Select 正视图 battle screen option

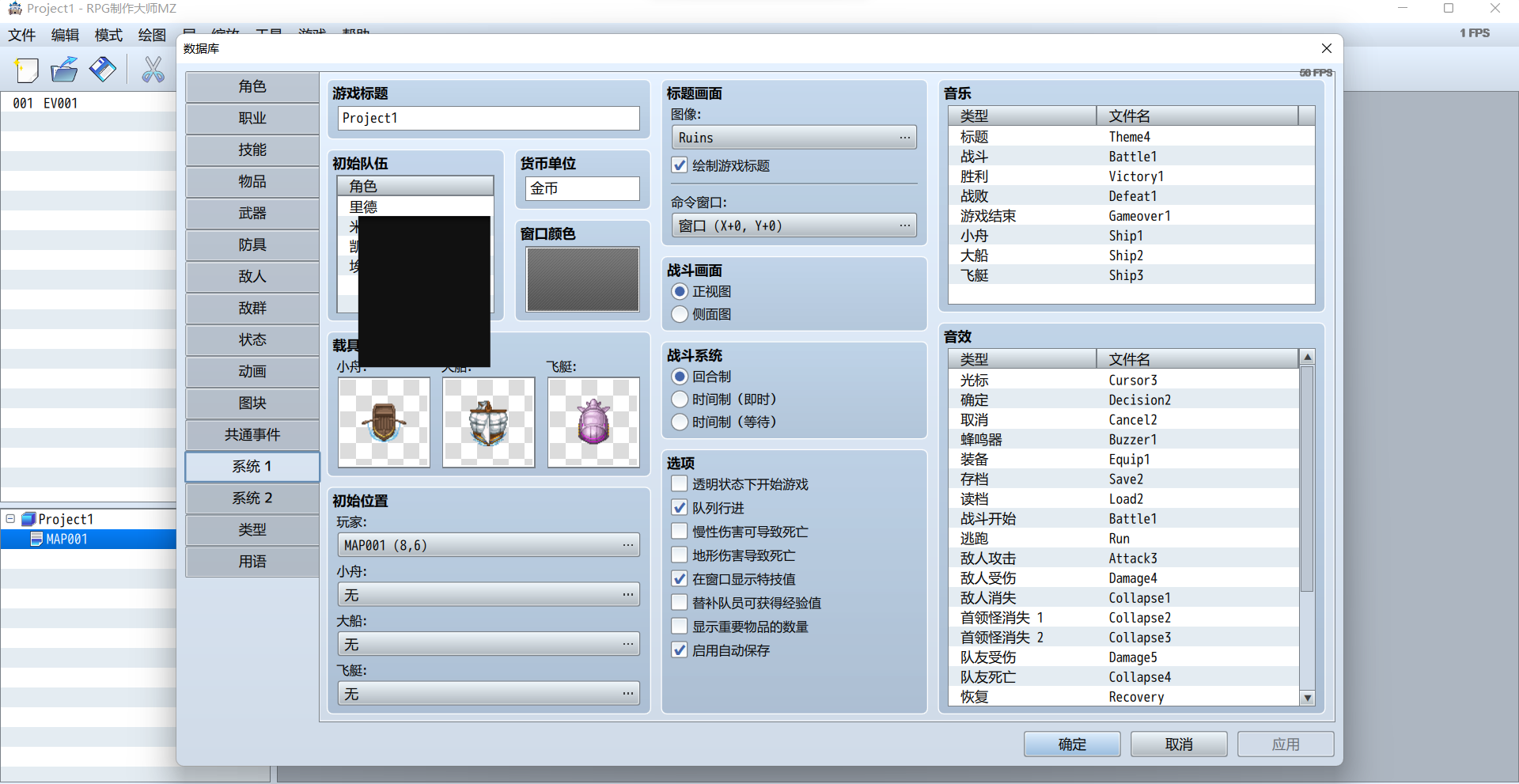680,291
